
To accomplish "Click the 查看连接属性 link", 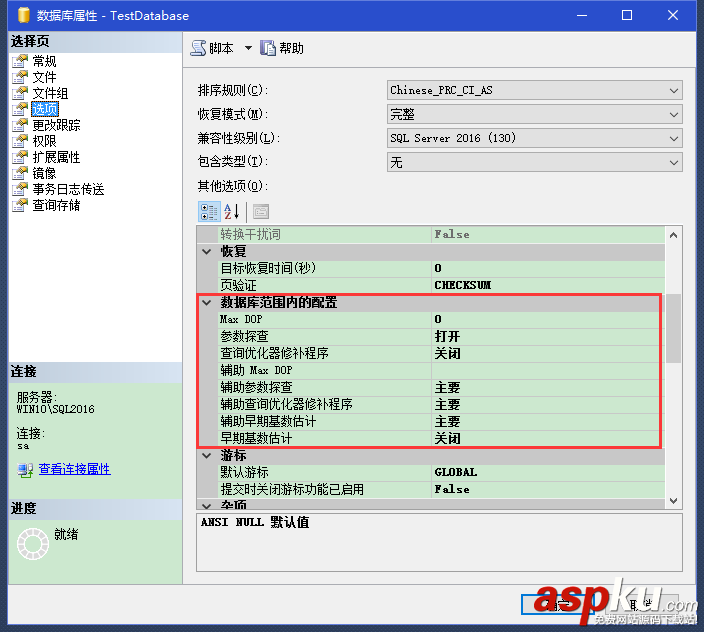I will [x=74, y=469].
